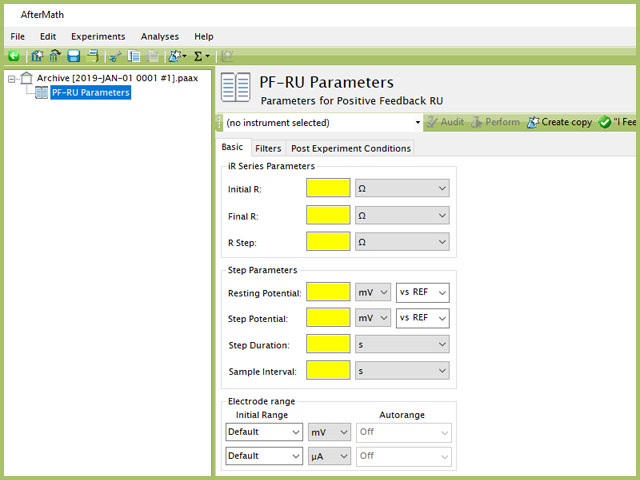Open the Final R units dropdown
Viewport: 640px width, 480px height.
coord(402,215)
